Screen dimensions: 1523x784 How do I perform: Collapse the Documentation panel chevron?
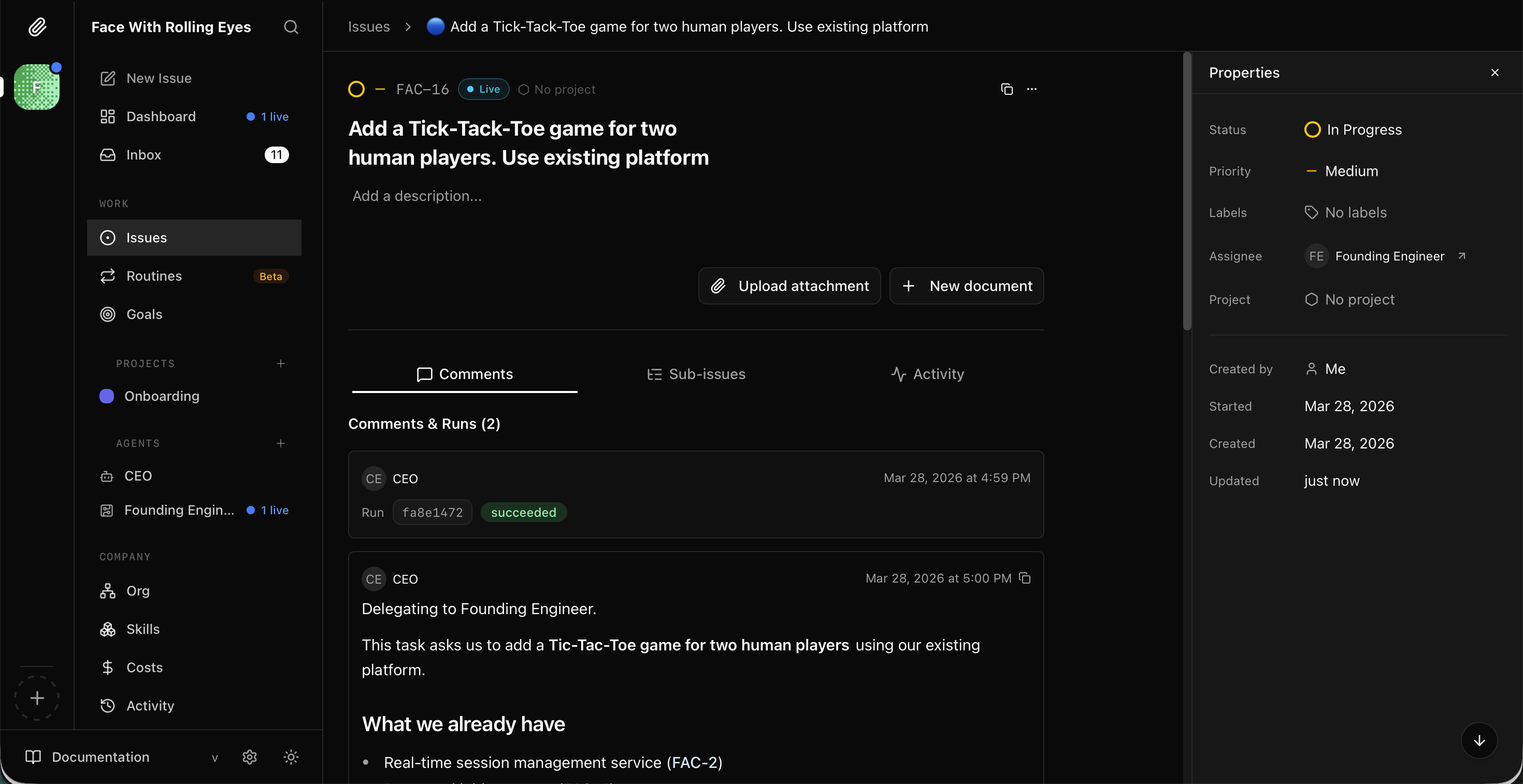click(x=214, y=758)
